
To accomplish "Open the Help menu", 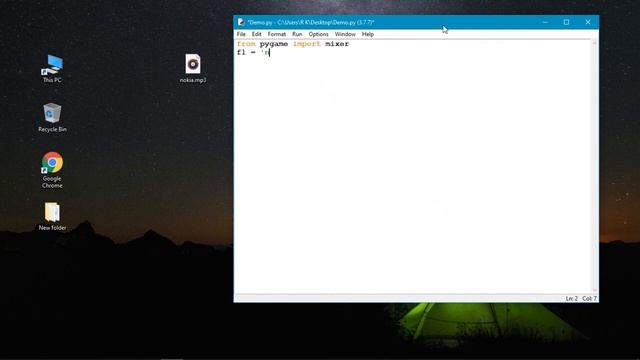I will [x=368, y=34].
